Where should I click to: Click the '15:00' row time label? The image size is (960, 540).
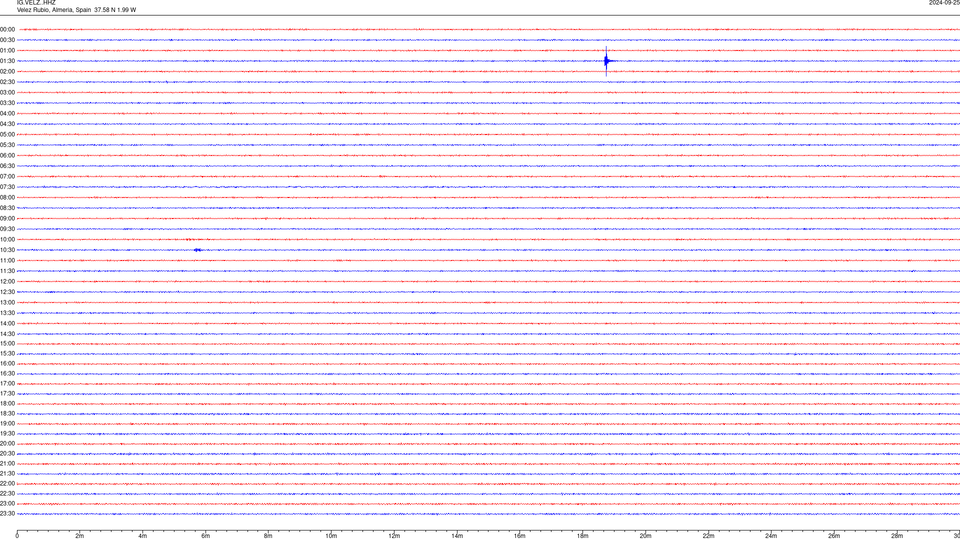(x=7, y=343)
